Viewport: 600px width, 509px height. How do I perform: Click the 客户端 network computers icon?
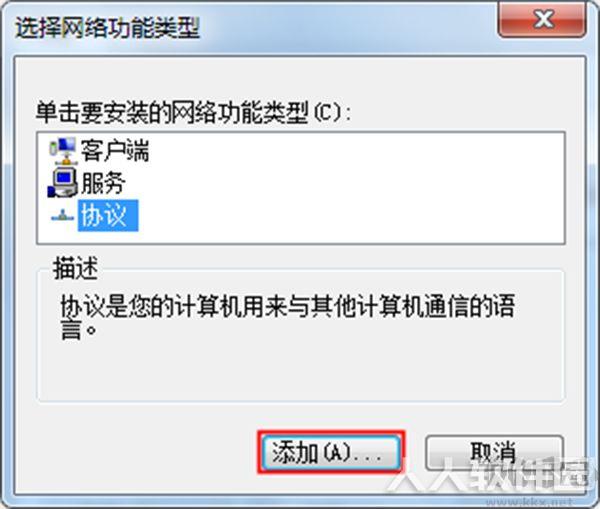point(63,151)
